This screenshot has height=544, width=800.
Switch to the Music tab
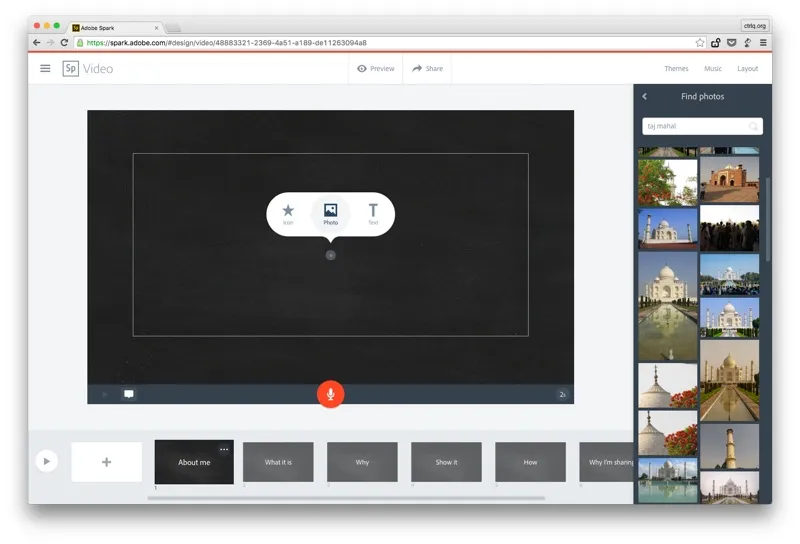(713, 69)
